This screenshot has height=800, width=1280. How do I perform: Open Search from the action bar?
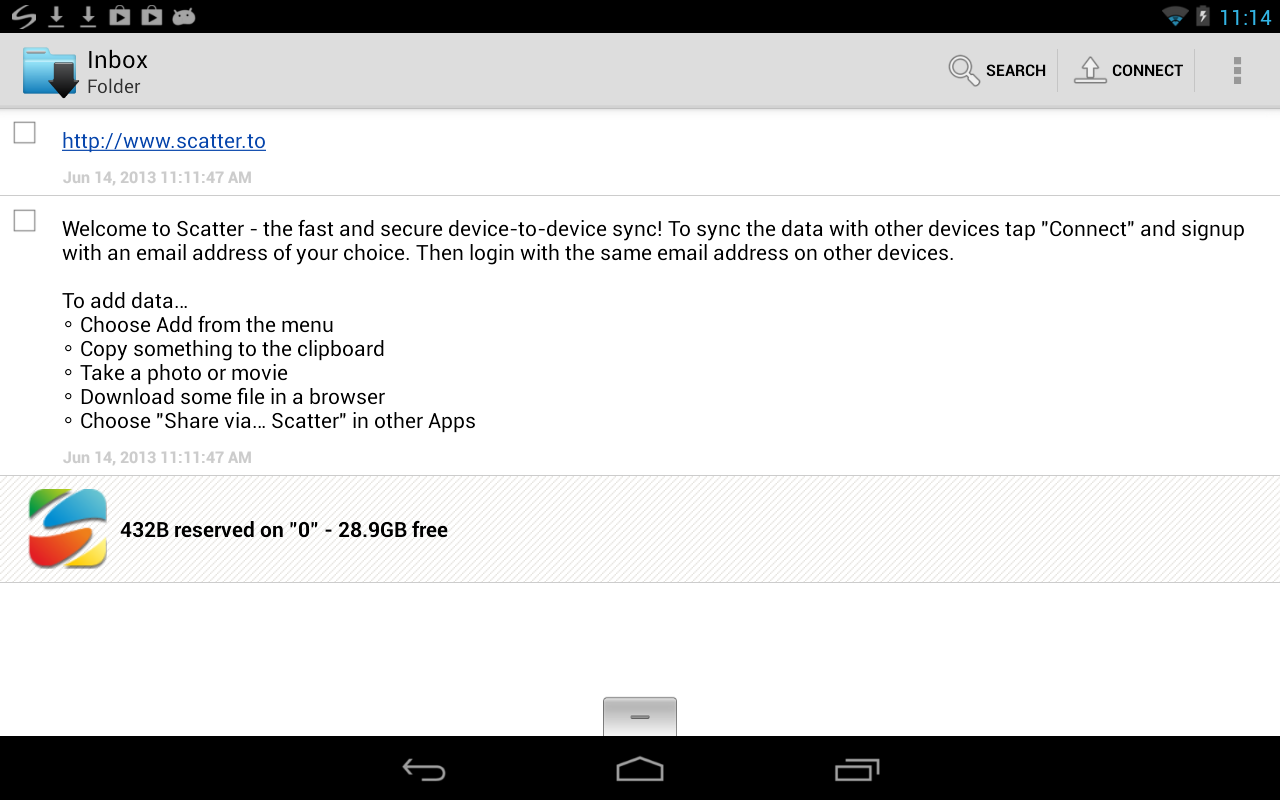click(x=996, y=70)
